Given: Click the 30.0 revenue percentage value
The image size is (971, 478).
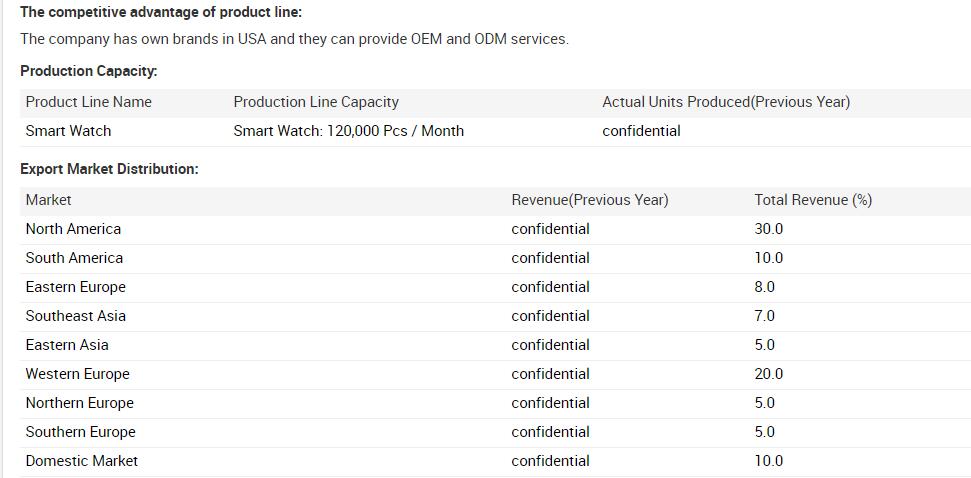Looking at the screenshot, I should tap(769, 229).
